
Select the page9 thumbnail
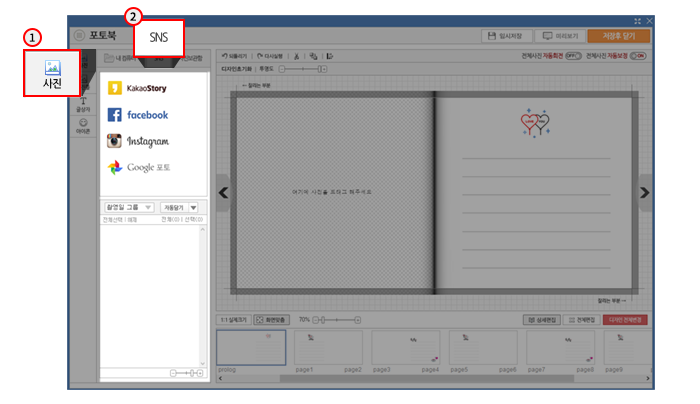(627, 348)
